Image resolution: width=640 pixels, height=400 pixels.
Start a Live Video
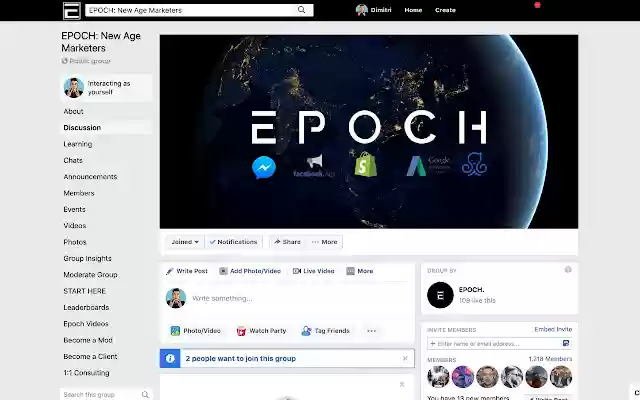coord(313,271)
